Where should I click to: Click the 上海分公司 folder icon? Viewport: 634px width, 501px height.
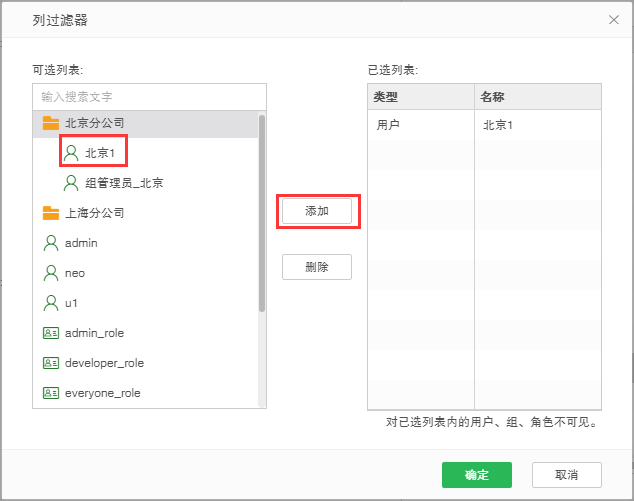50,213
